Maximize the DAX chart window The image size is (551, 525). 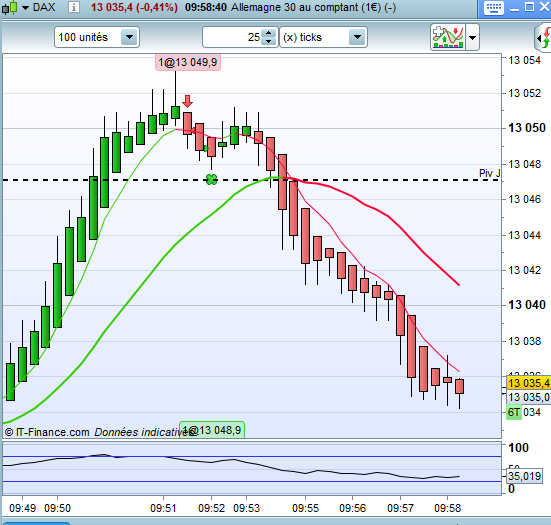530,7
